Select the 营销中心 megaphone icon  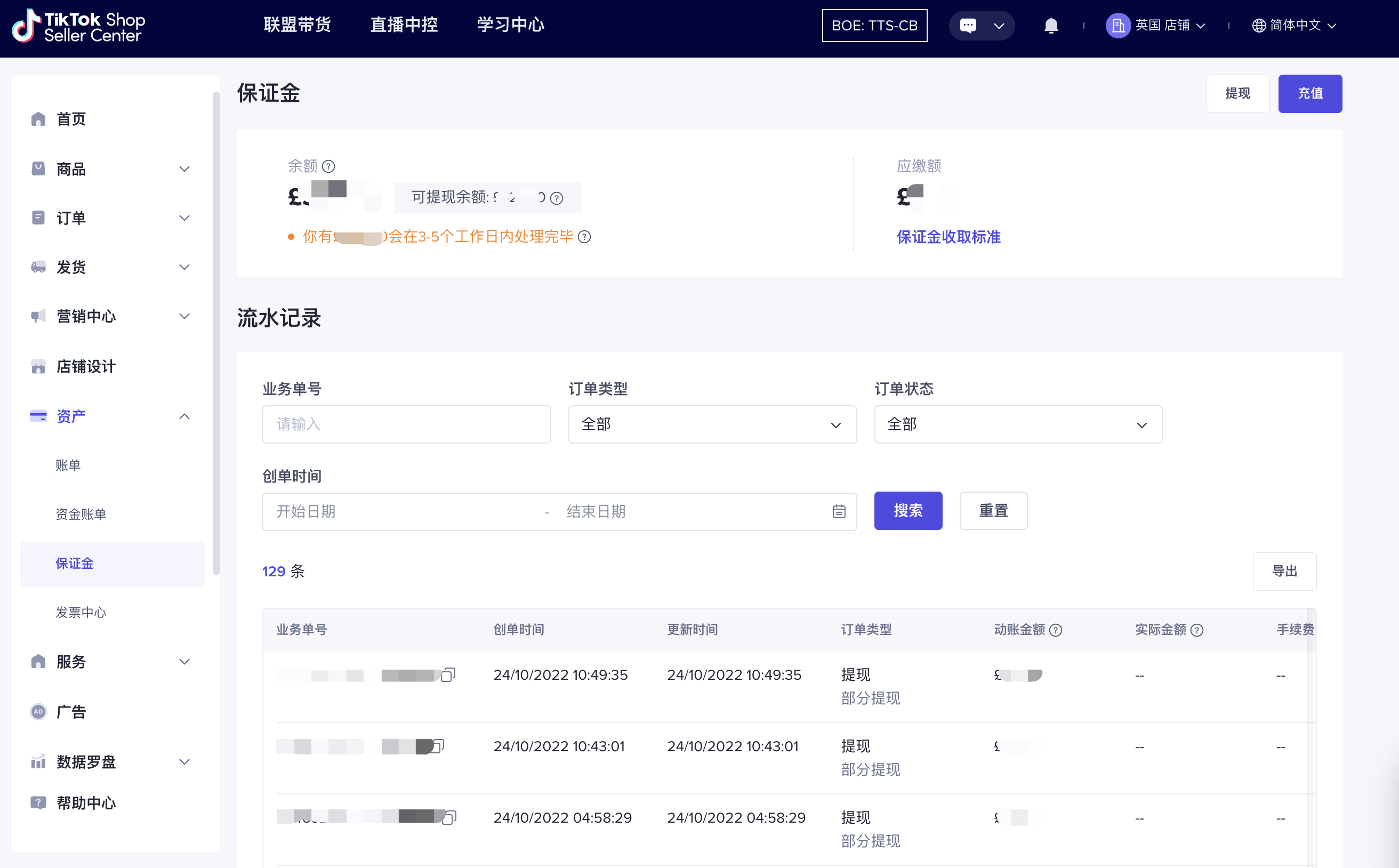tap(38, 316)
